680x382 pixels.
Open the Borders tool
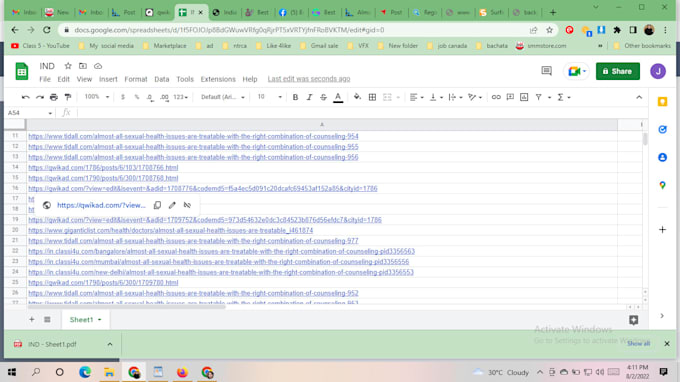pos(372,97)
